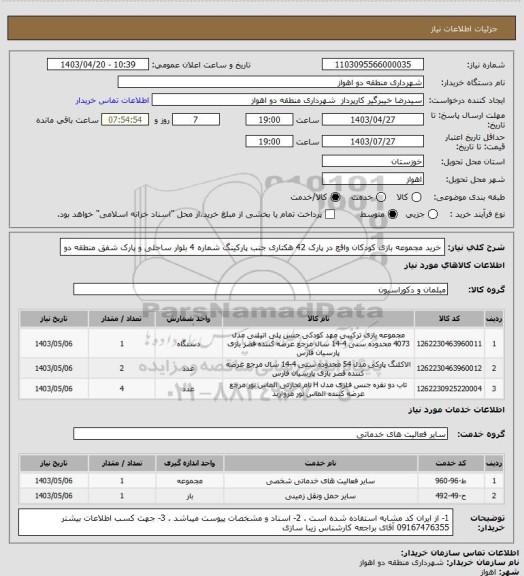Click the price validity date 1403/07/27
Viewport: 524px width, 576px height.
(x=373, y=141)
